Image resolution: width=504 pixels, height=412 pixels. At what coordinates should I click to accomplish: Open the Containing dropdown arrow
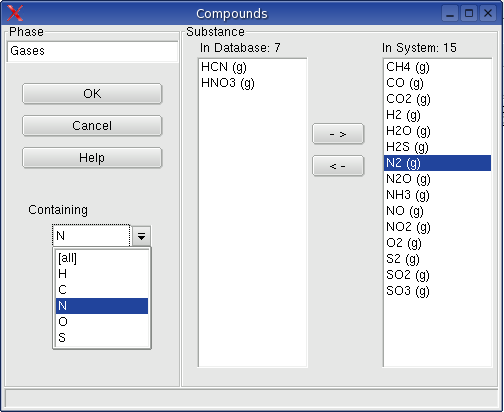[141, 236]
